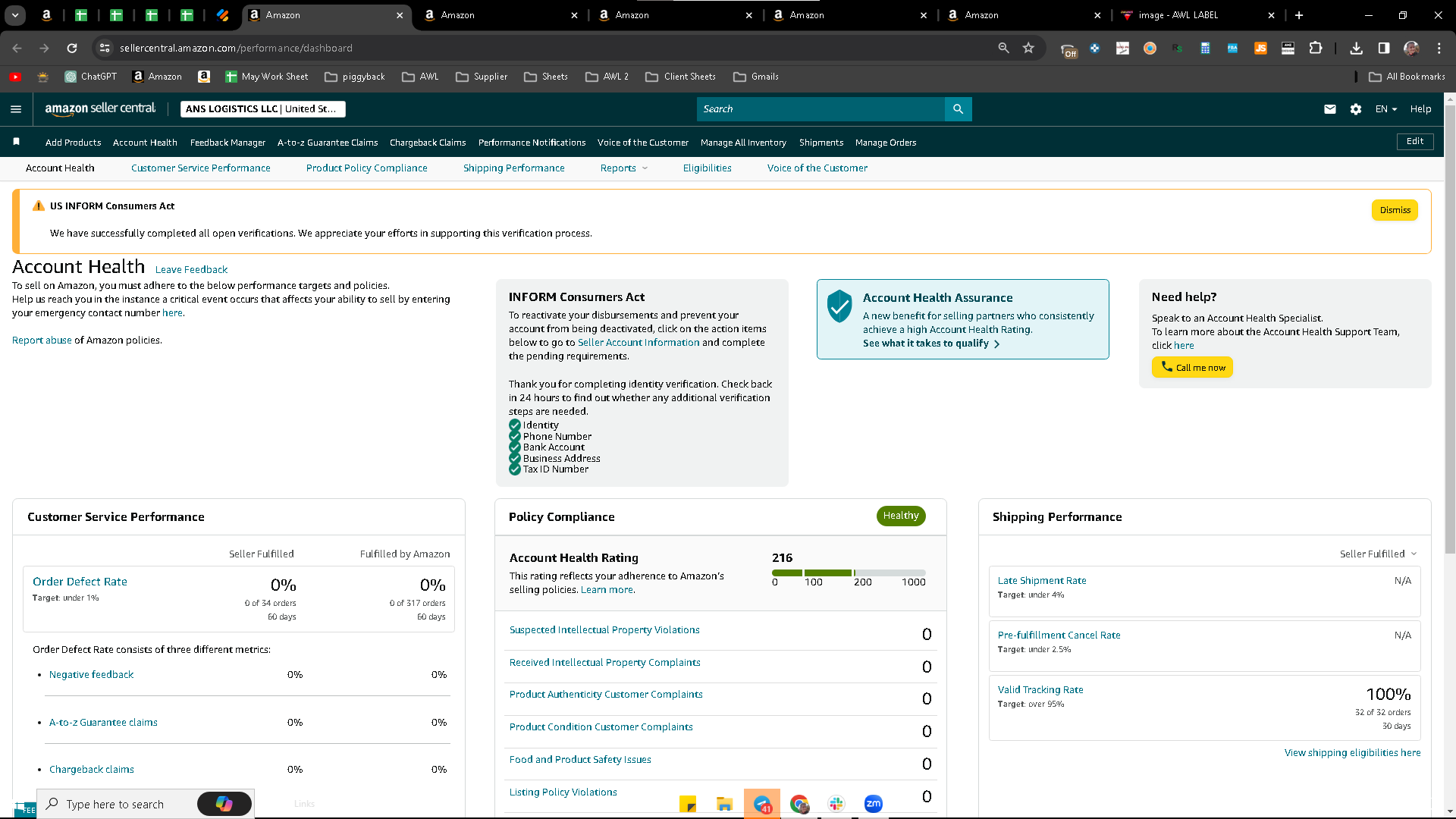Screen dimensions: 1456x819
Task: Open the YouTube bookmark icon
Action: (15, 77)
